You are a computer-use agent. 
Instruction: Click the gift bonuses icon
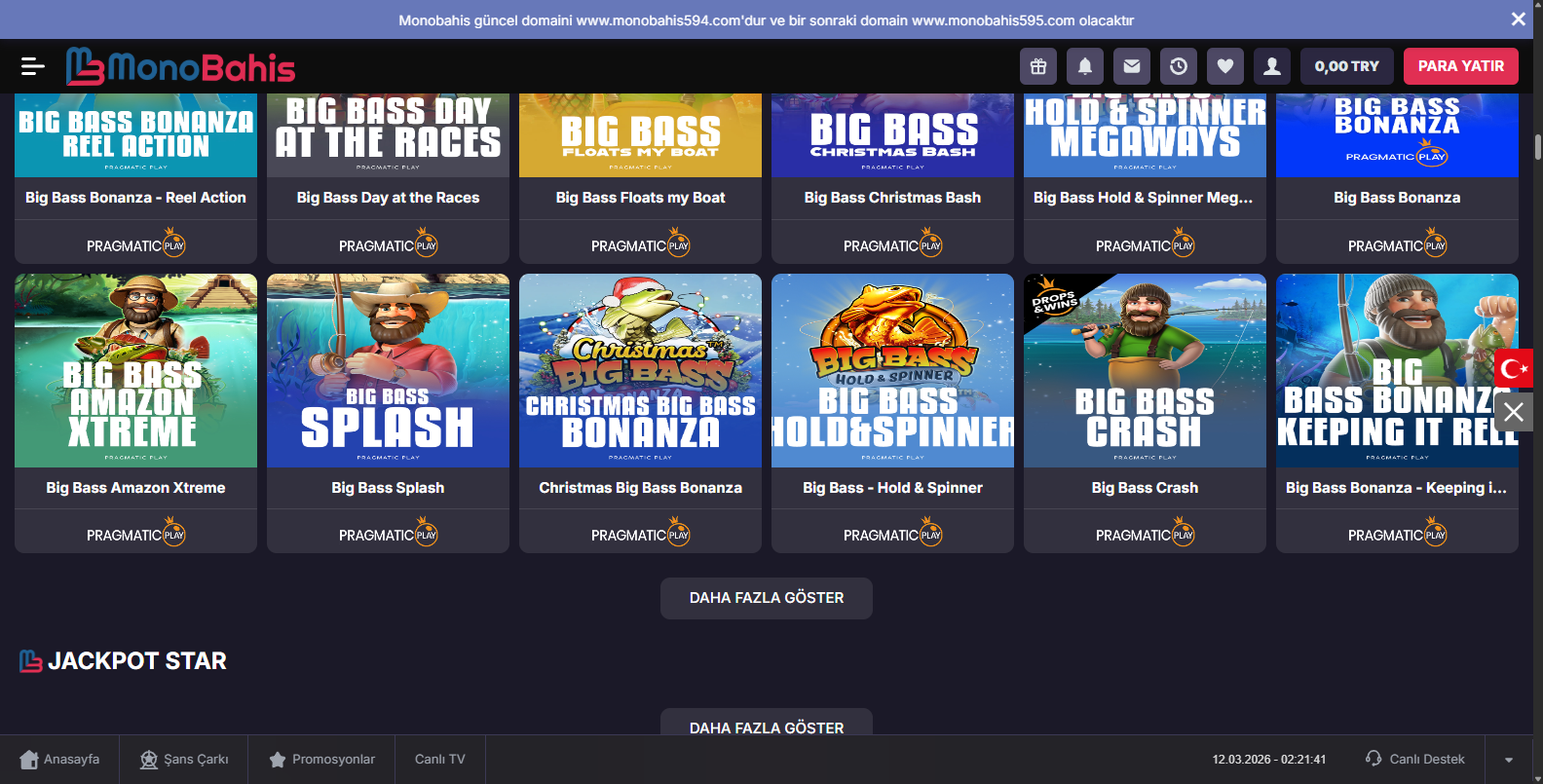(1038, 66)
